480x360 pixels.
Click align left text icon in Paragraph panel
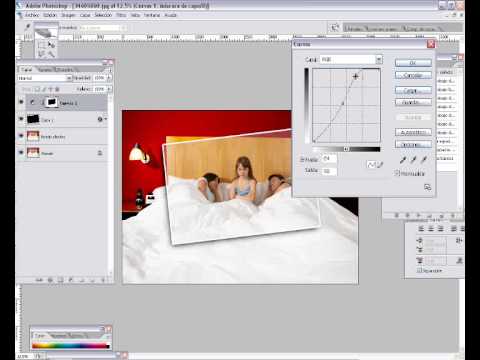pyautogui.click(x=421, y=229)
